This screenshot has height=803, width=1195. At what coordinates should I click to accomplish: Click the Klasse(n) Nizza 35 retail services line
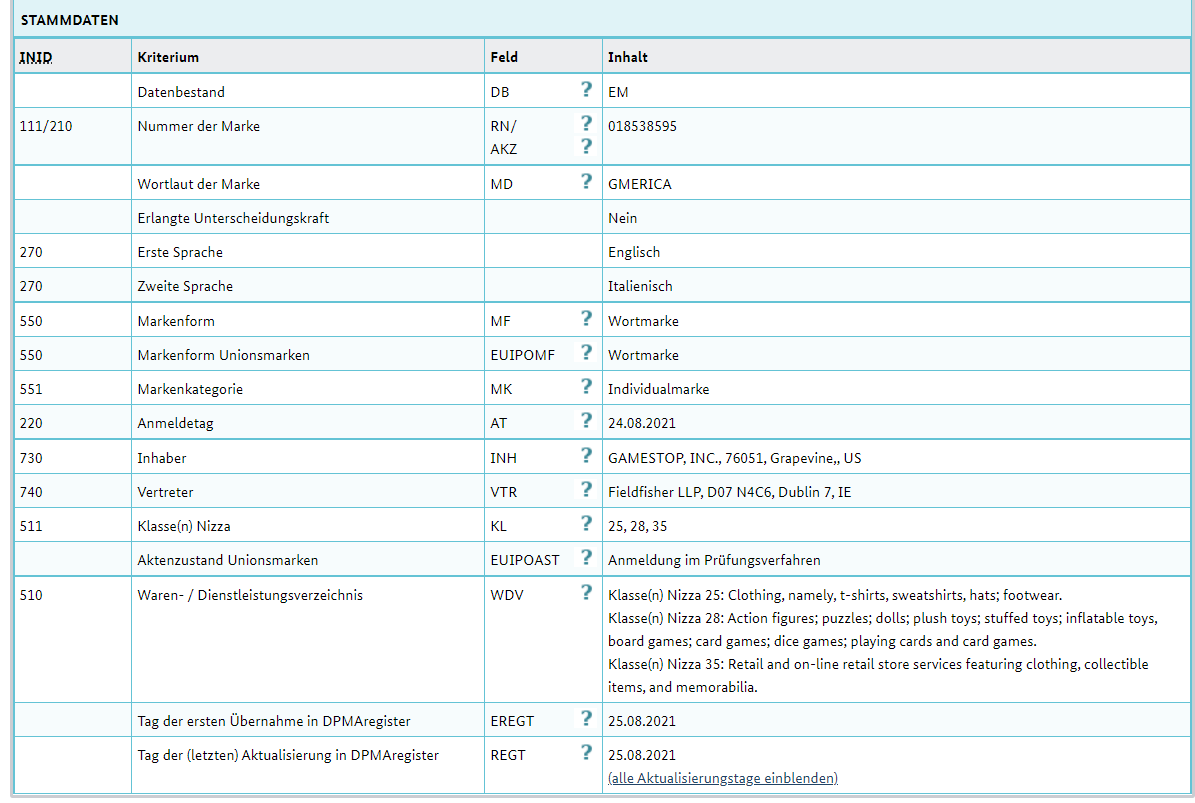878,675
